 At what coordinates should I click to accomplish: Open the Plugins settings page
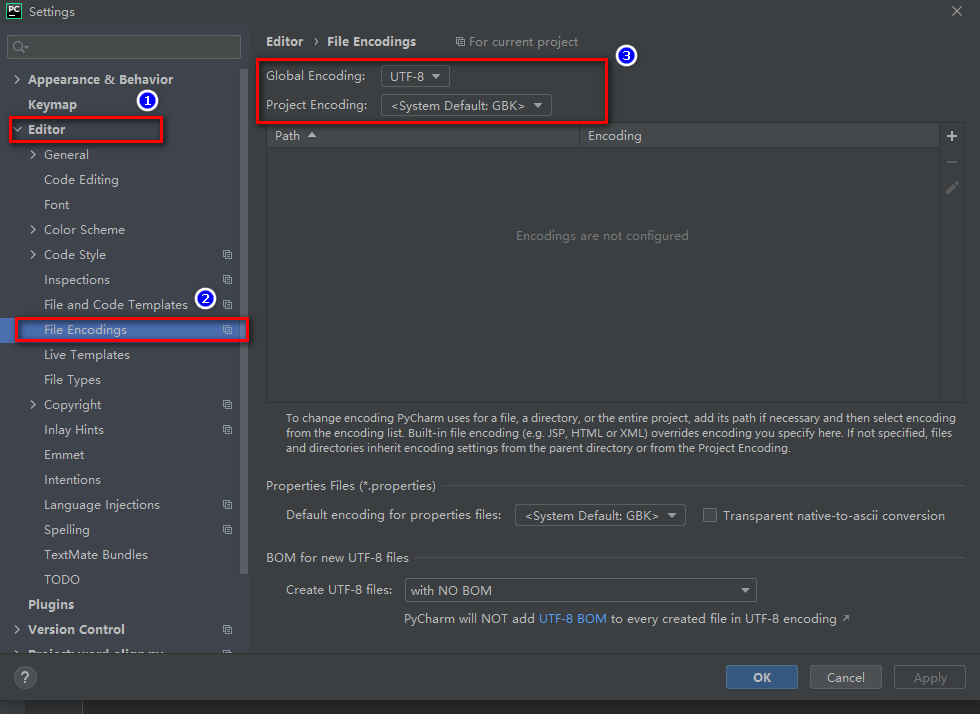tap(51, 605)
